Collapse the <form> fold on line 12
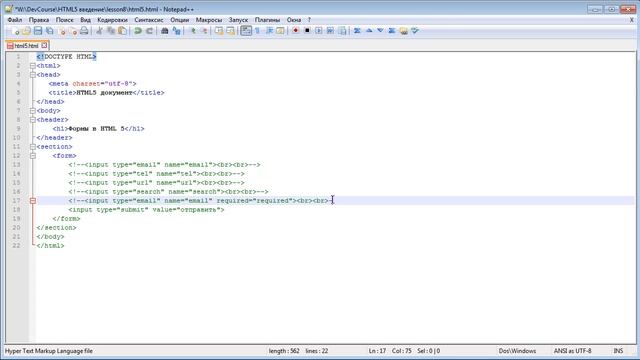The height and width of the screenshot is (360, 640). 33,156
